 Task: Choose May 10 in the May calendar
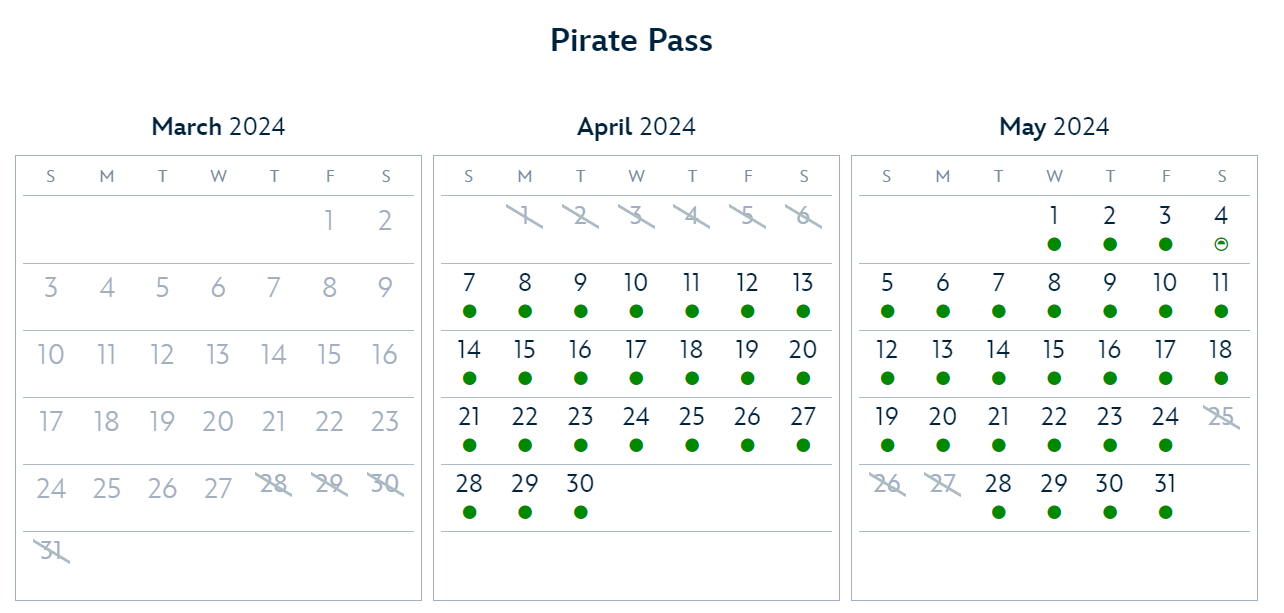(1165, 283)
